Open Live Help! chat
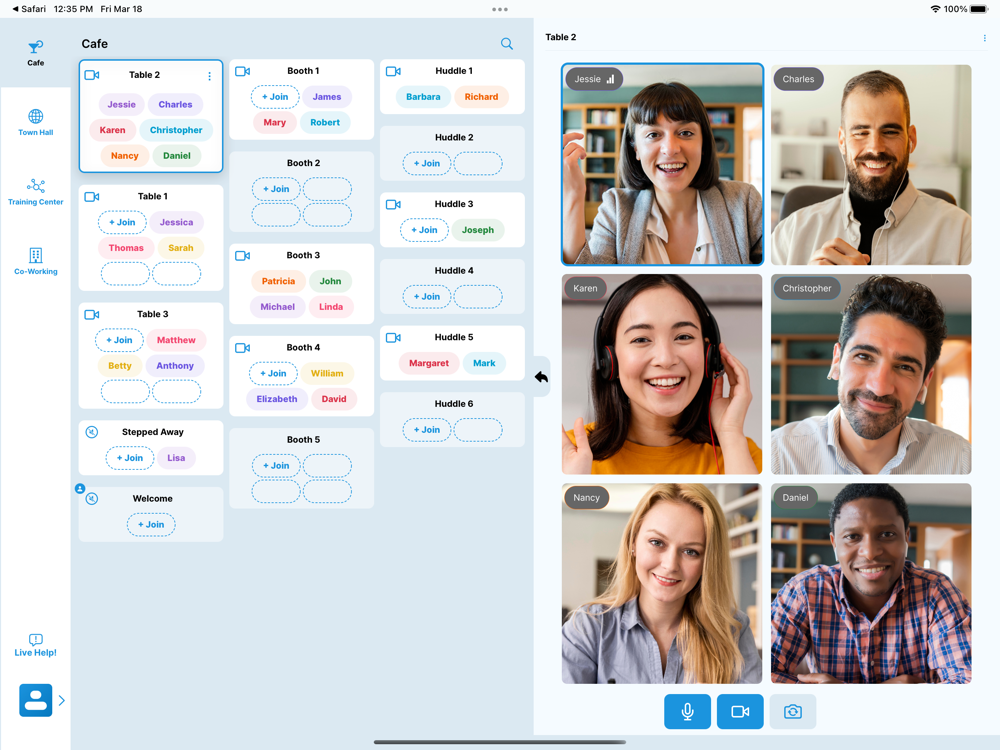This screenshot has width=1000, height=750. tap(36, 645)
